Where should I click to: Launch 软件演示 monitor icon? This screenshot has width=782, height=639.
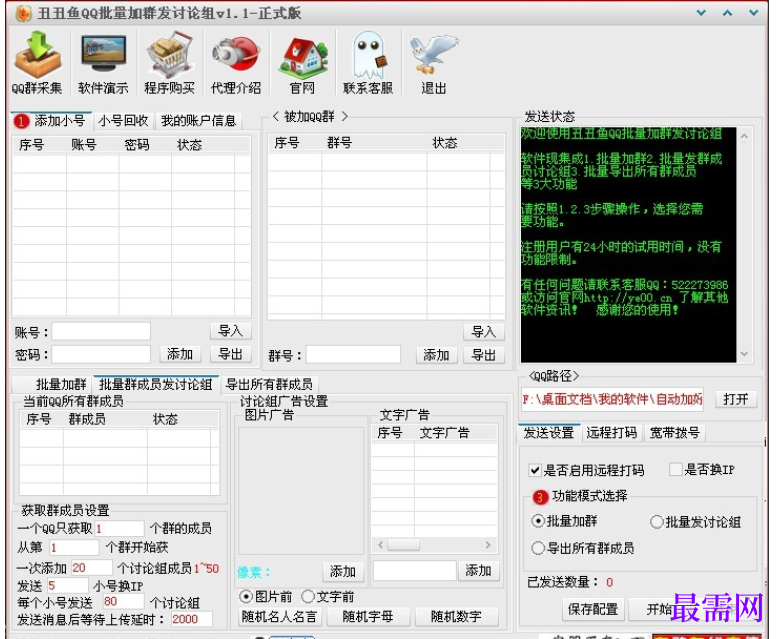[104, 62]
